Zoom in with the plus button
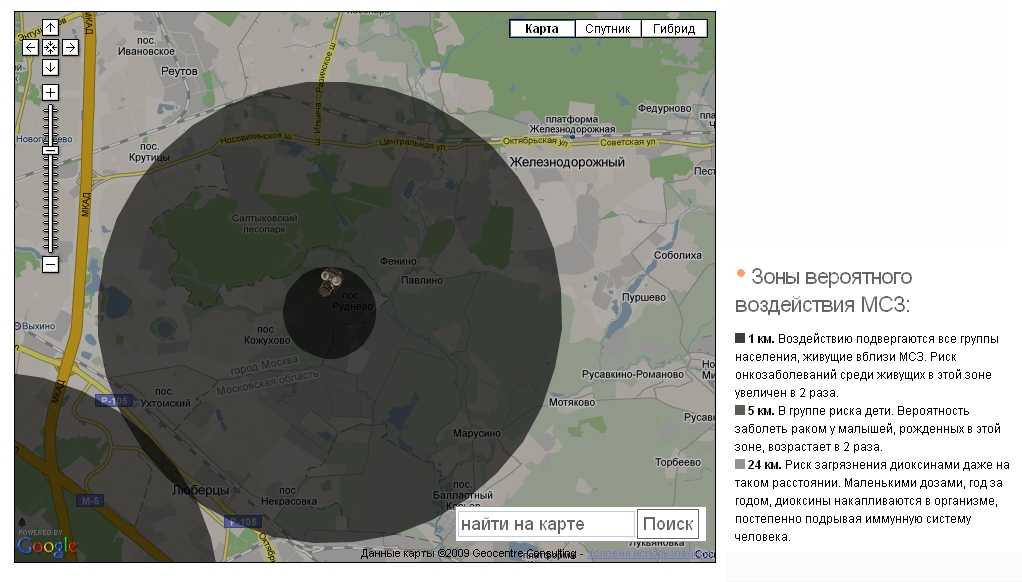The height and width of the screenshot is (582, 1022). pyautogui.click(x=50, y=93)
